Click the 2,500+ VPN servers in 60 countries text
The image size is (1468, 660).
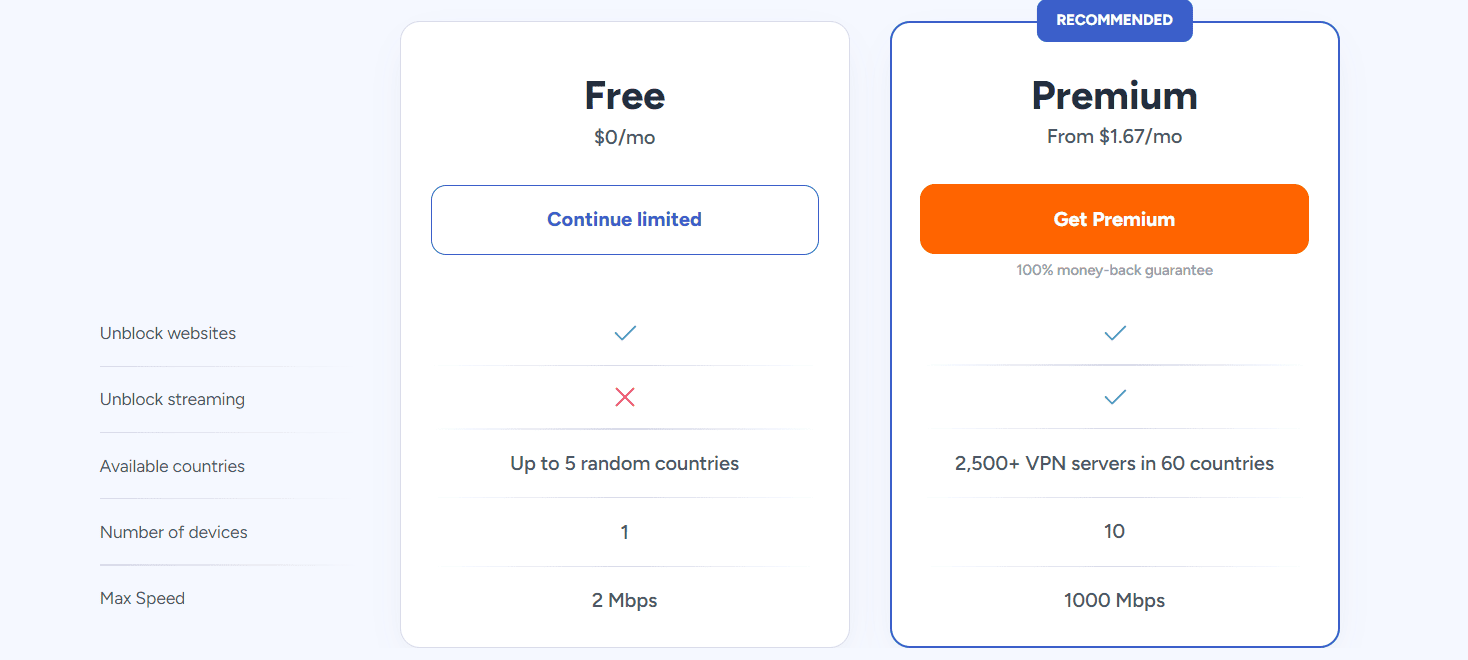[1114, 463]
